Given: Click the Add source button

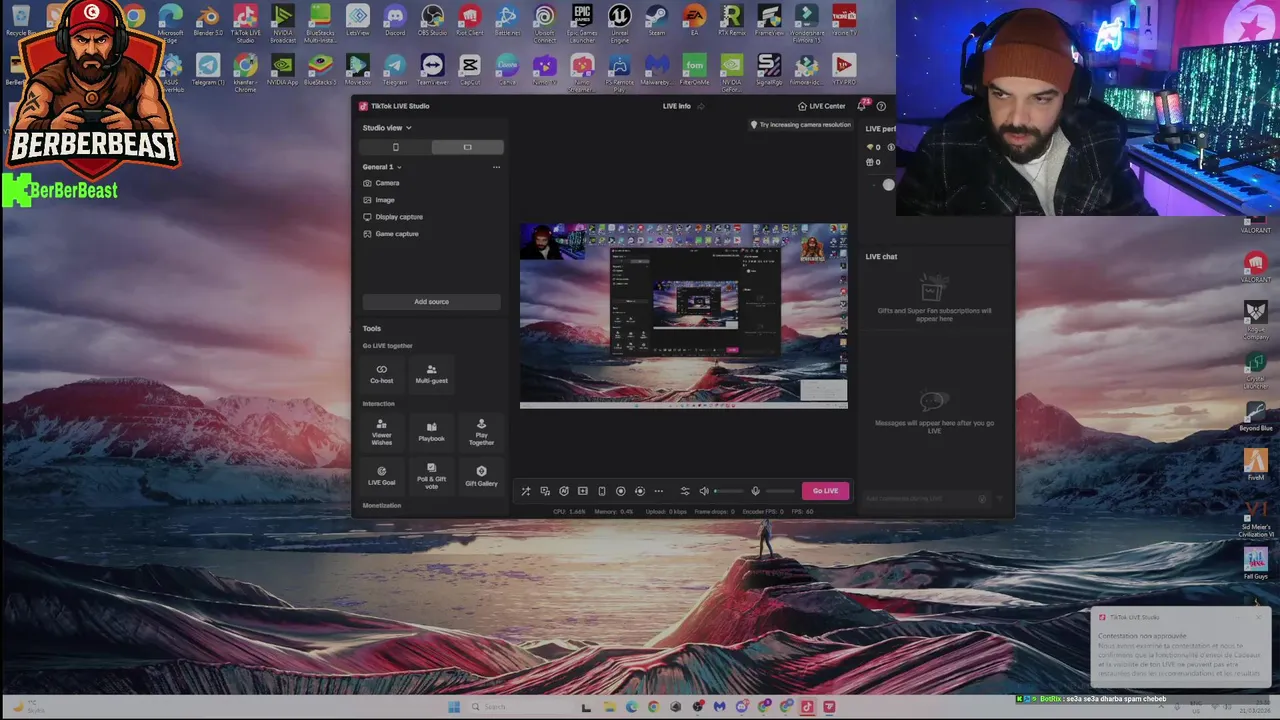Looking at the screenshot, I should pos(432,302).
